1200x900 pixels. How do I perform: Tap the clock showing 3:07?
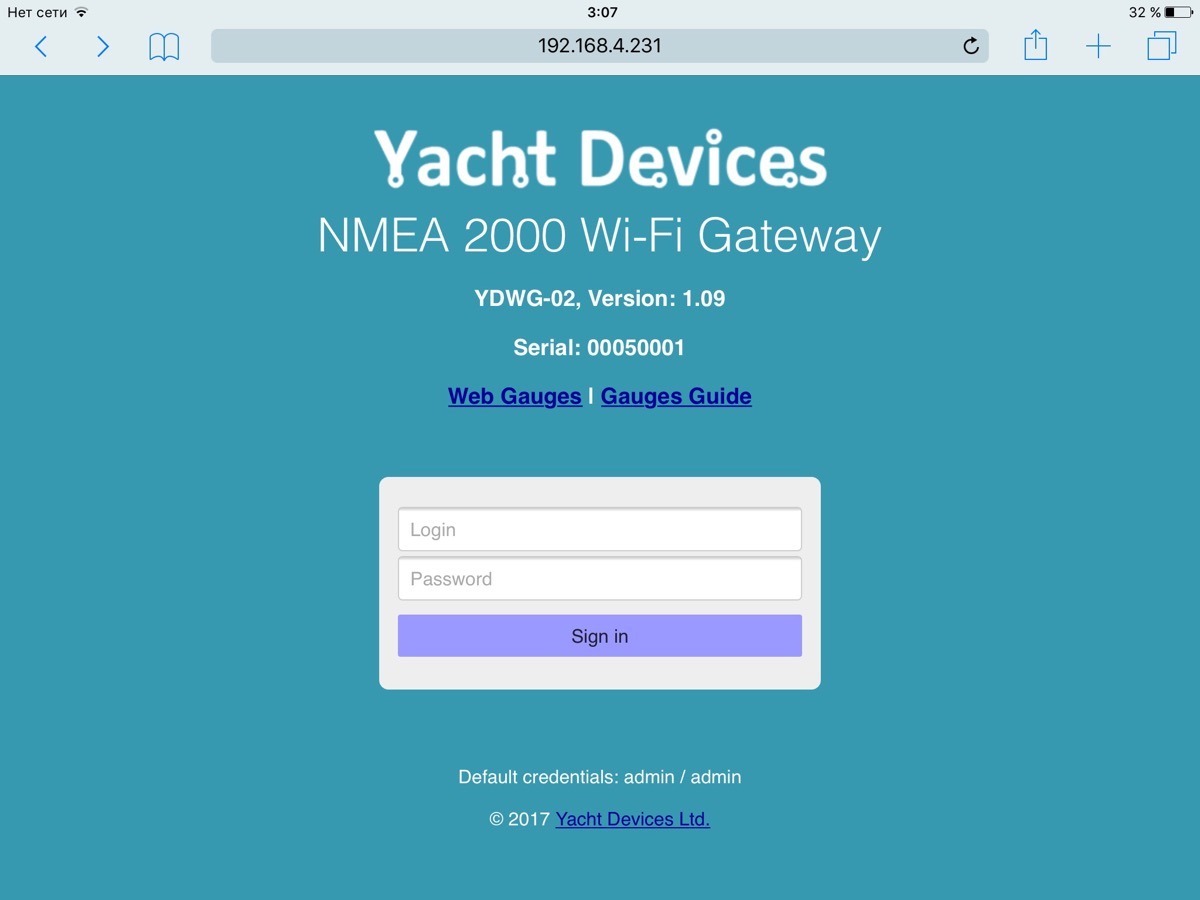point(602,12)
